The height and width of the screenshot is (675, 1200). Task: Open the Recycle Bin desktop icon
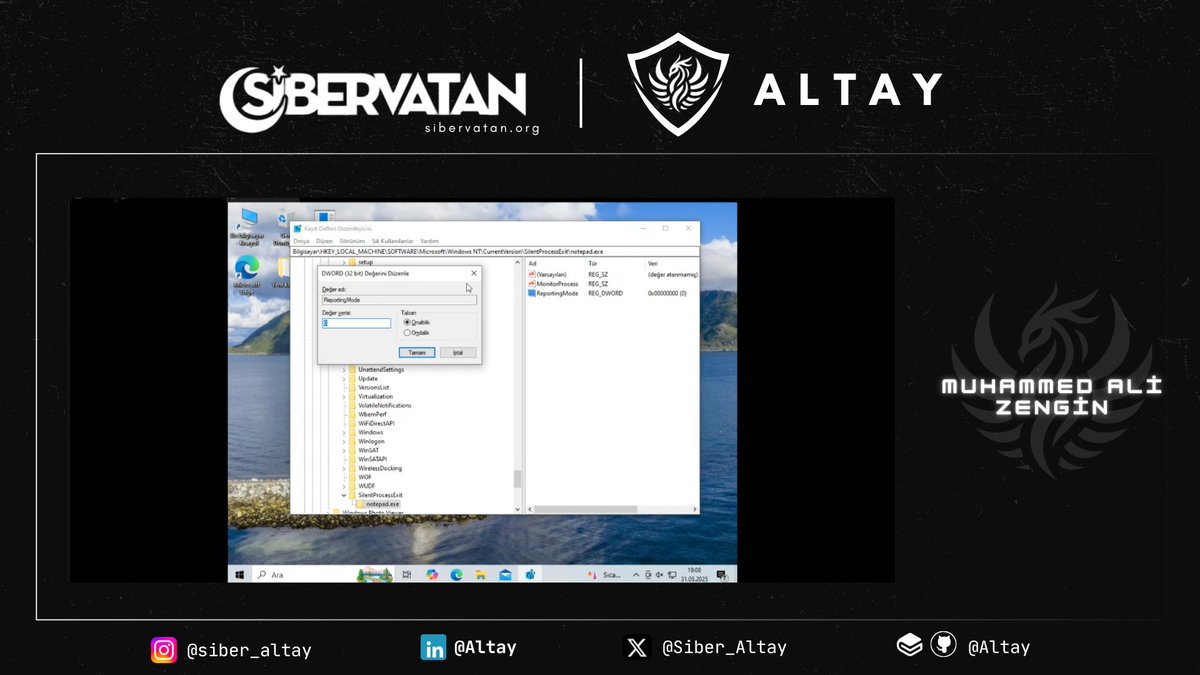[x=283, y=227]
